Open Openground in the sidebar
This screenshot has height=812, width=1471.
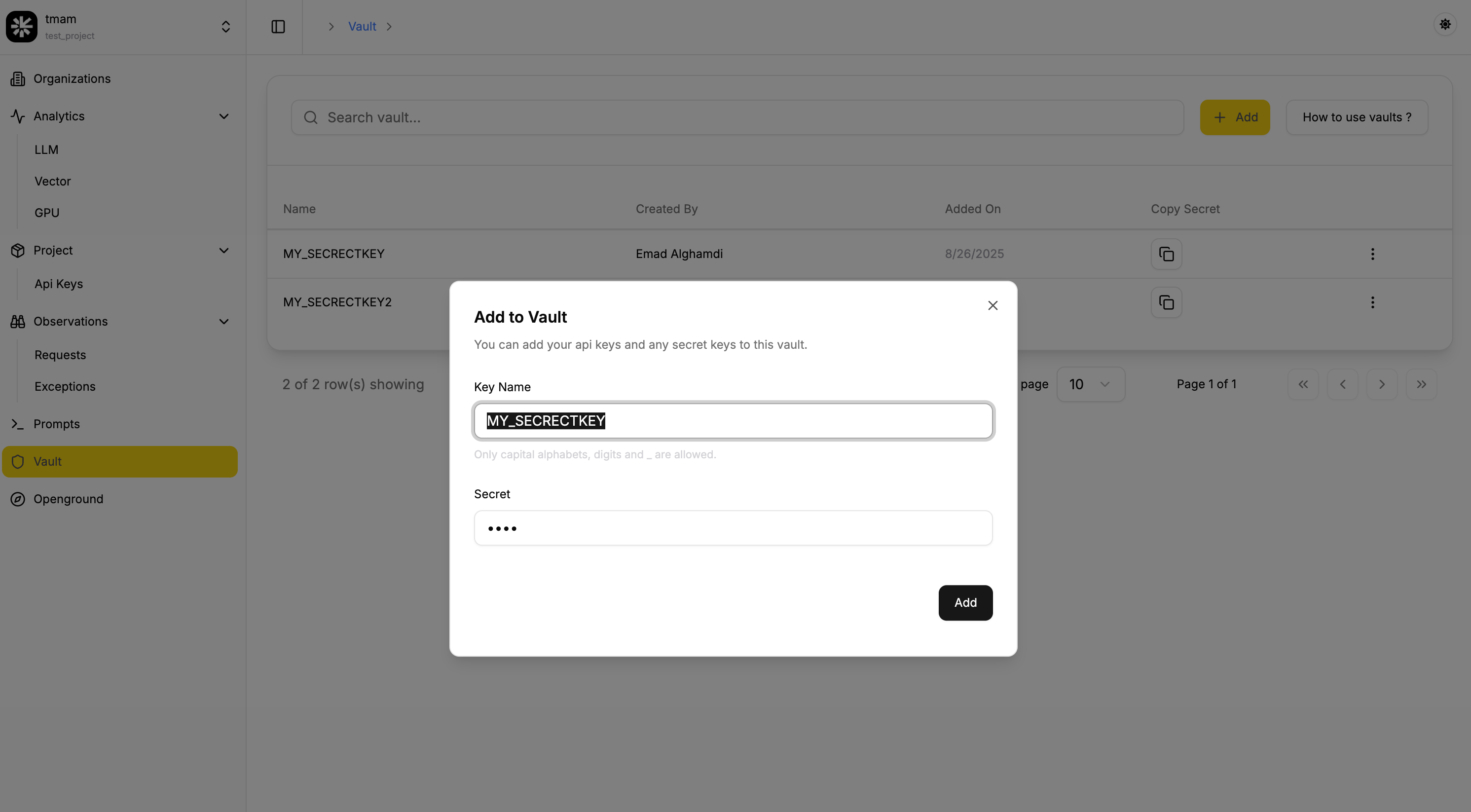pos(120,499)
